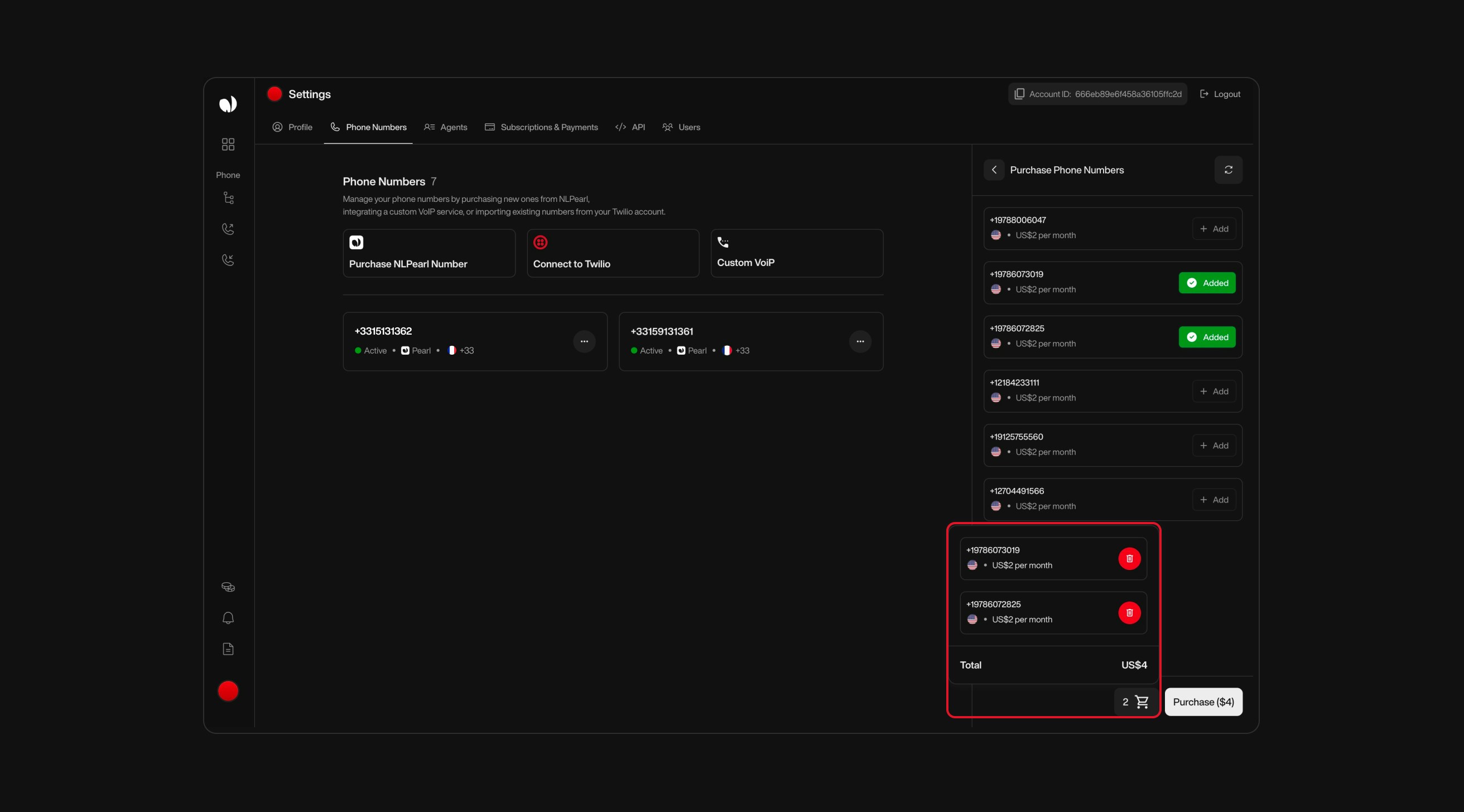Open the cart showing 2 items

pyautogui.click(x=1135, y=702)
